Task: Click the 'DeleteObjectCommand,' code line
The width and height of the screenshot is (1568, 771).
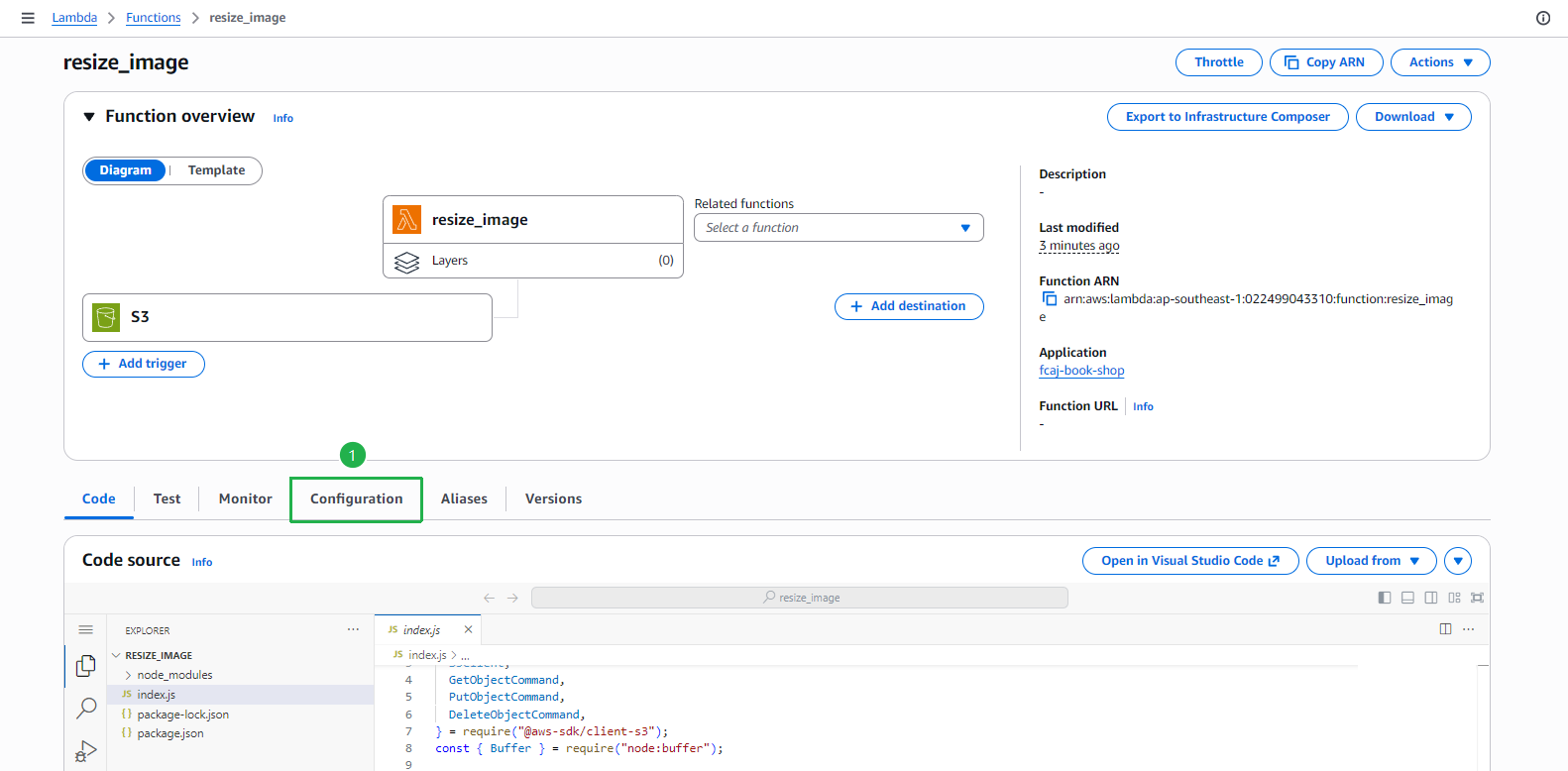Action: point(516,715)
